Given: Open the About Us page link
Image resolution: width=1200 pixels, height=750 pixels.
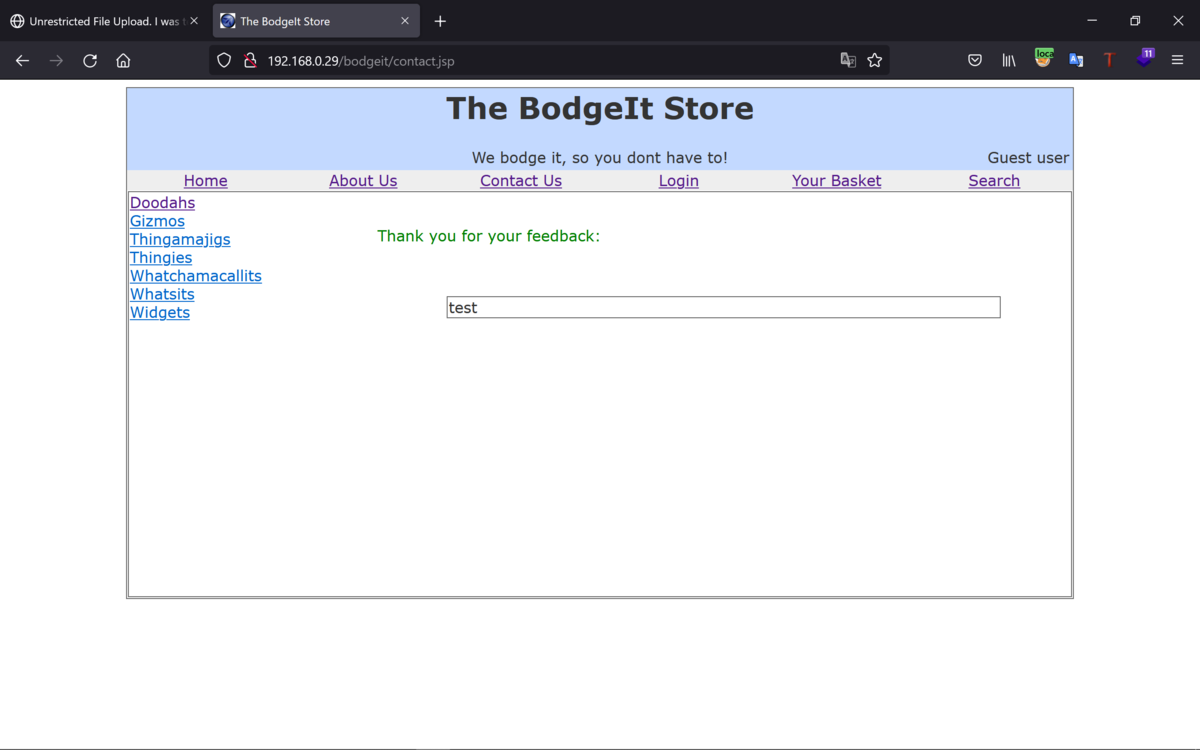Looking at the screenshot, I should pos(363,181).
